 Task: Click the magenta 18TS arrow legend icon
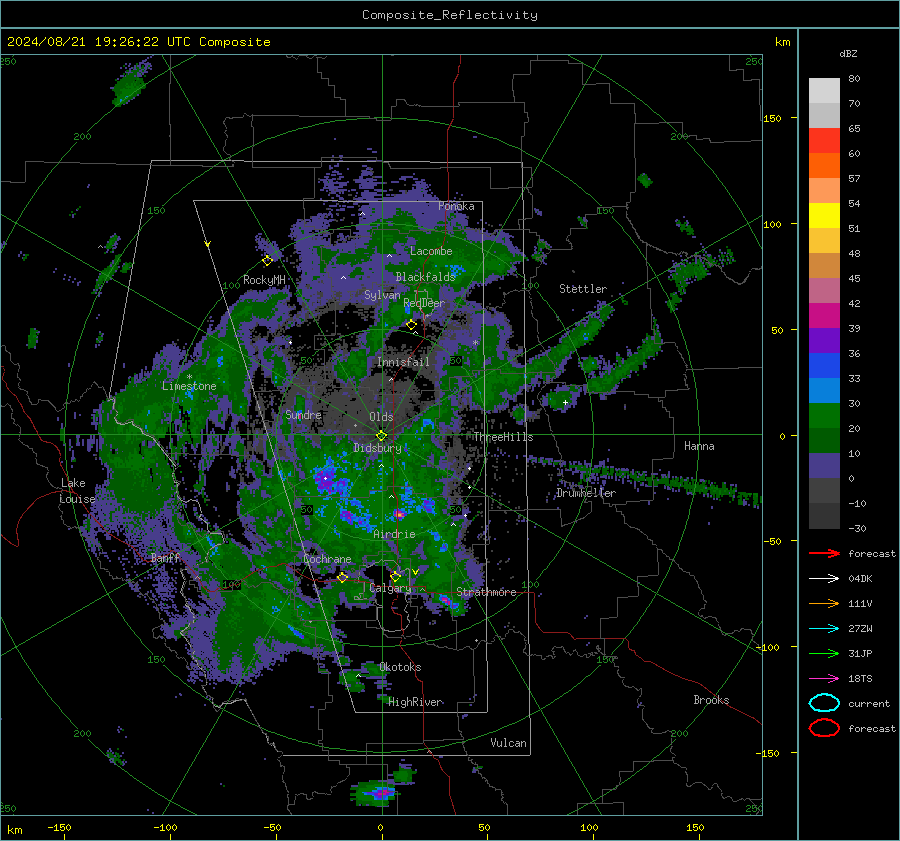(x=824, y=679)
